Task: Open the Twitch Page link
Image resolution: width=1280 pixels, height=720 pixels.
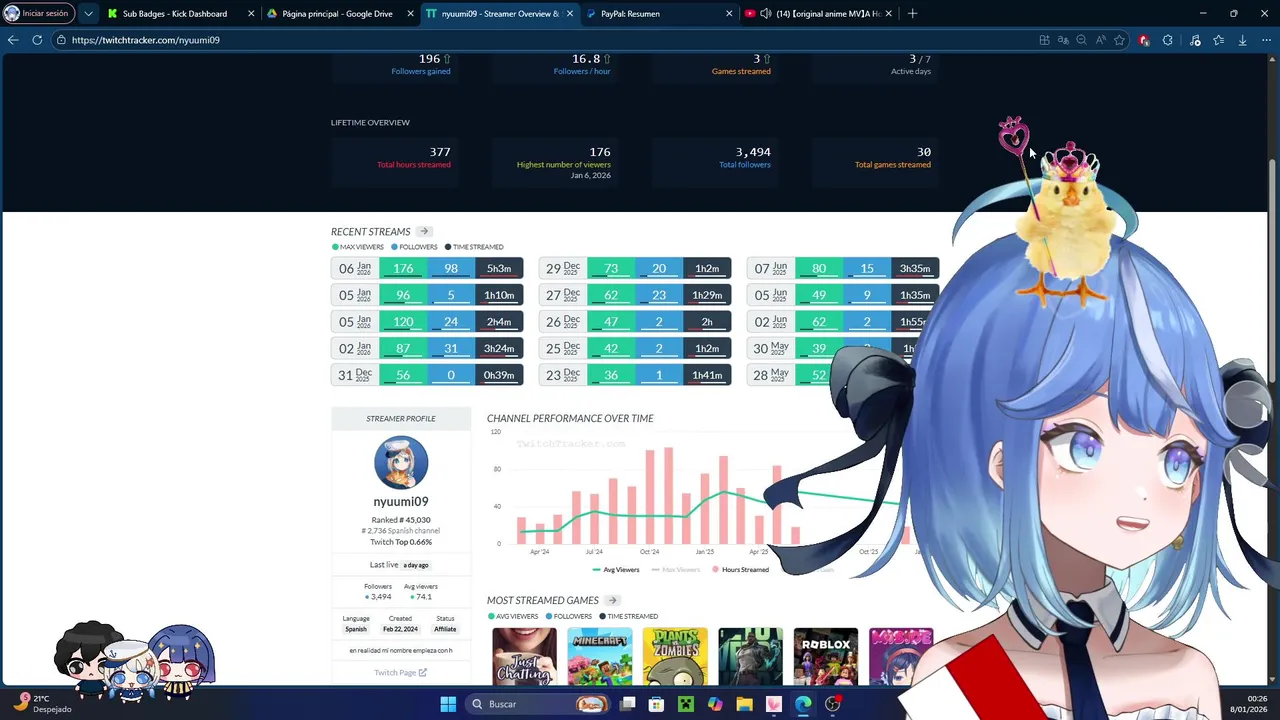Action: click(400, 673)
